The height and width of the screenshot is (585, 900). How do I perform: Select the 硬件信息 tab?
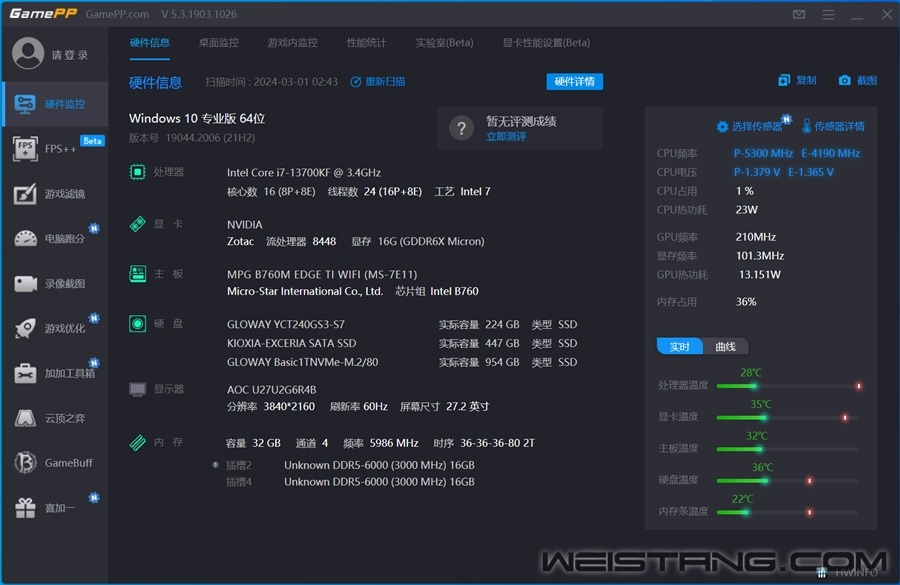click(149, 43)
